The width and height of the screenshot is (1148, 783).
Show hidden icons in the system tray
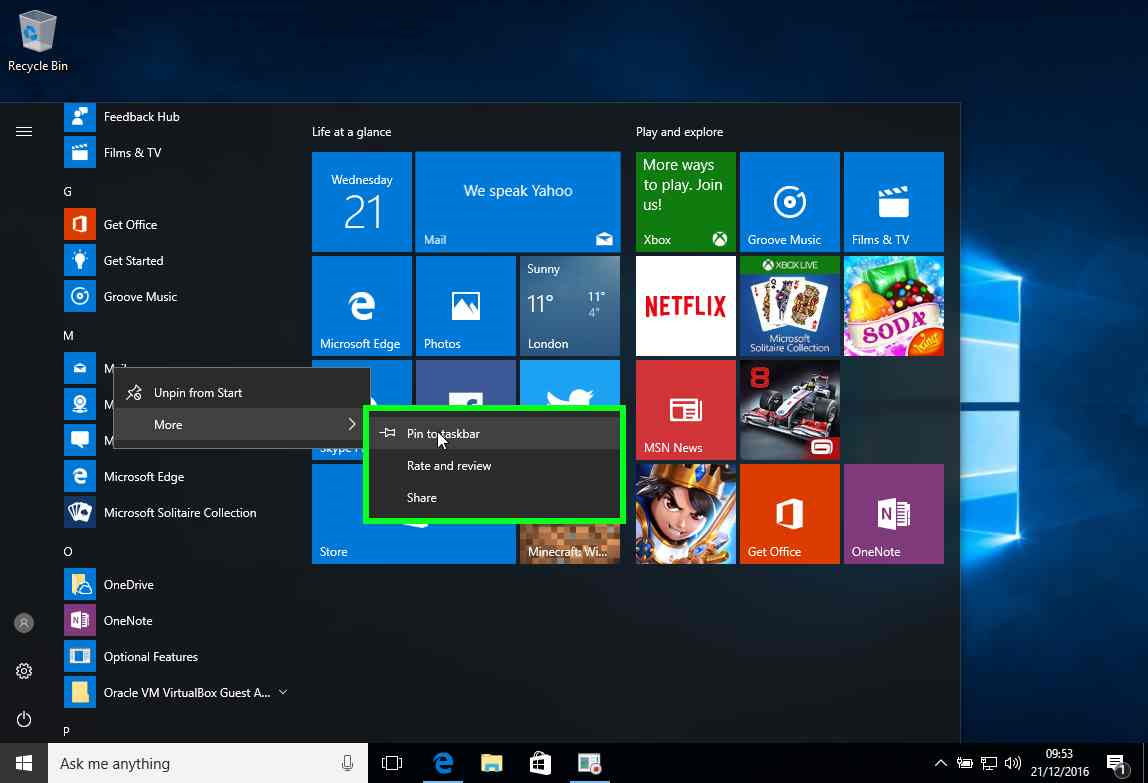coord(941,763)
